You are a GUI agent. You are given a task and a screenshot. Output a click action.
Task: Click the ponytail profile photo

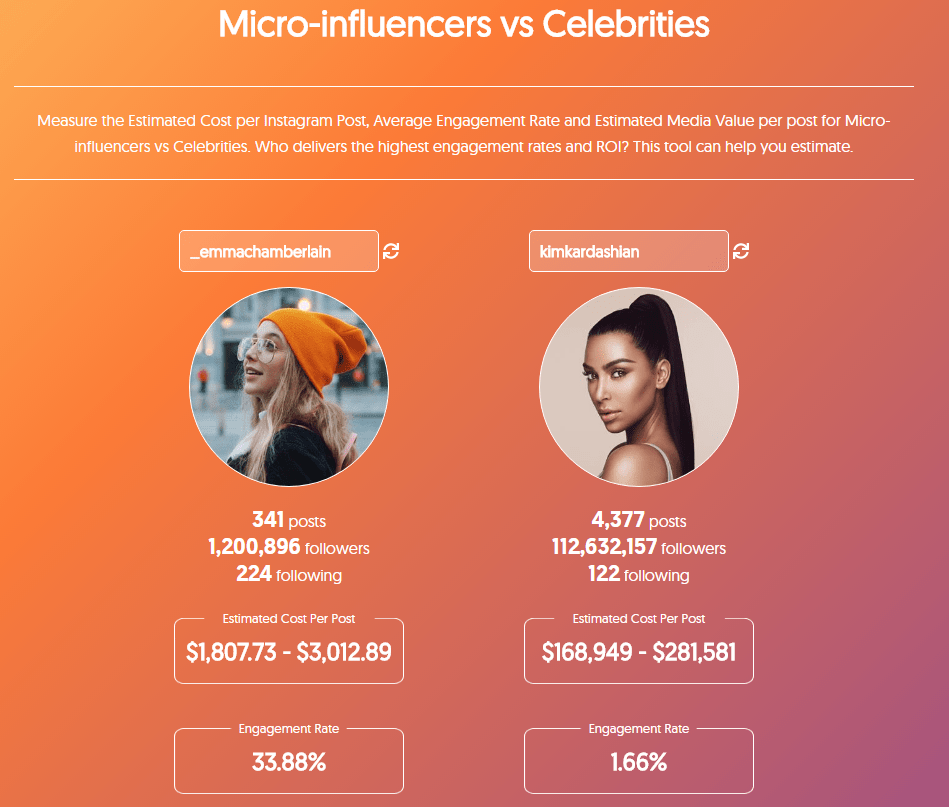639,387
